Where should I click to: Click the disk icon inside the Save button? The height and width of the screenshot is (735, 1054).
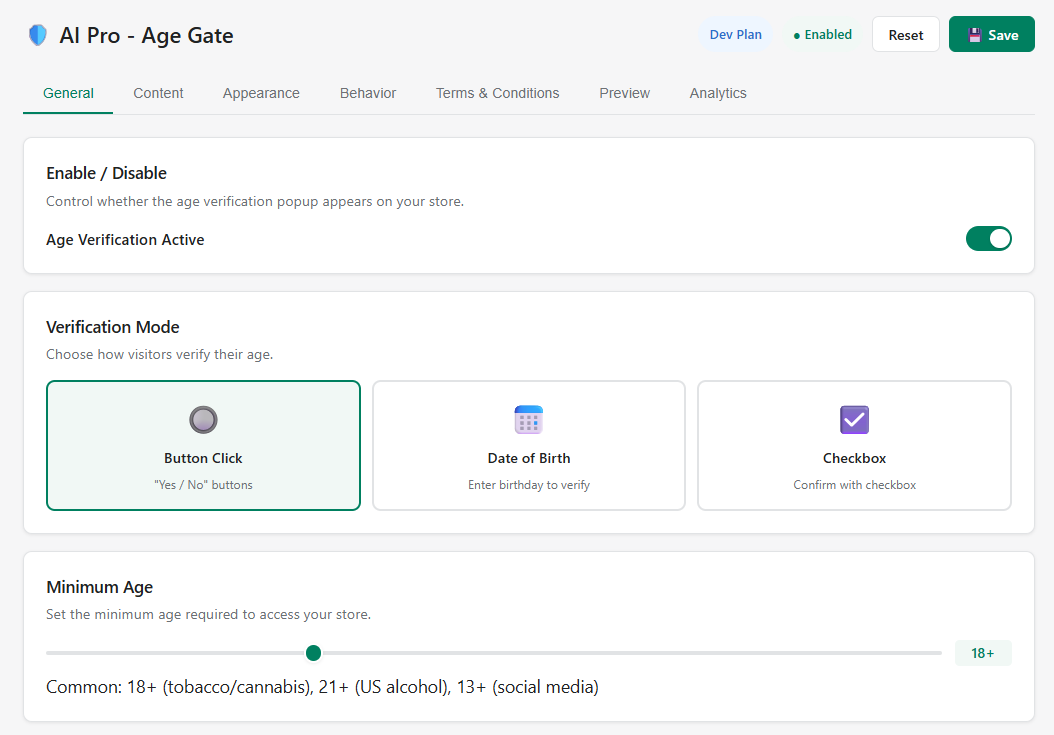point(974,33)
